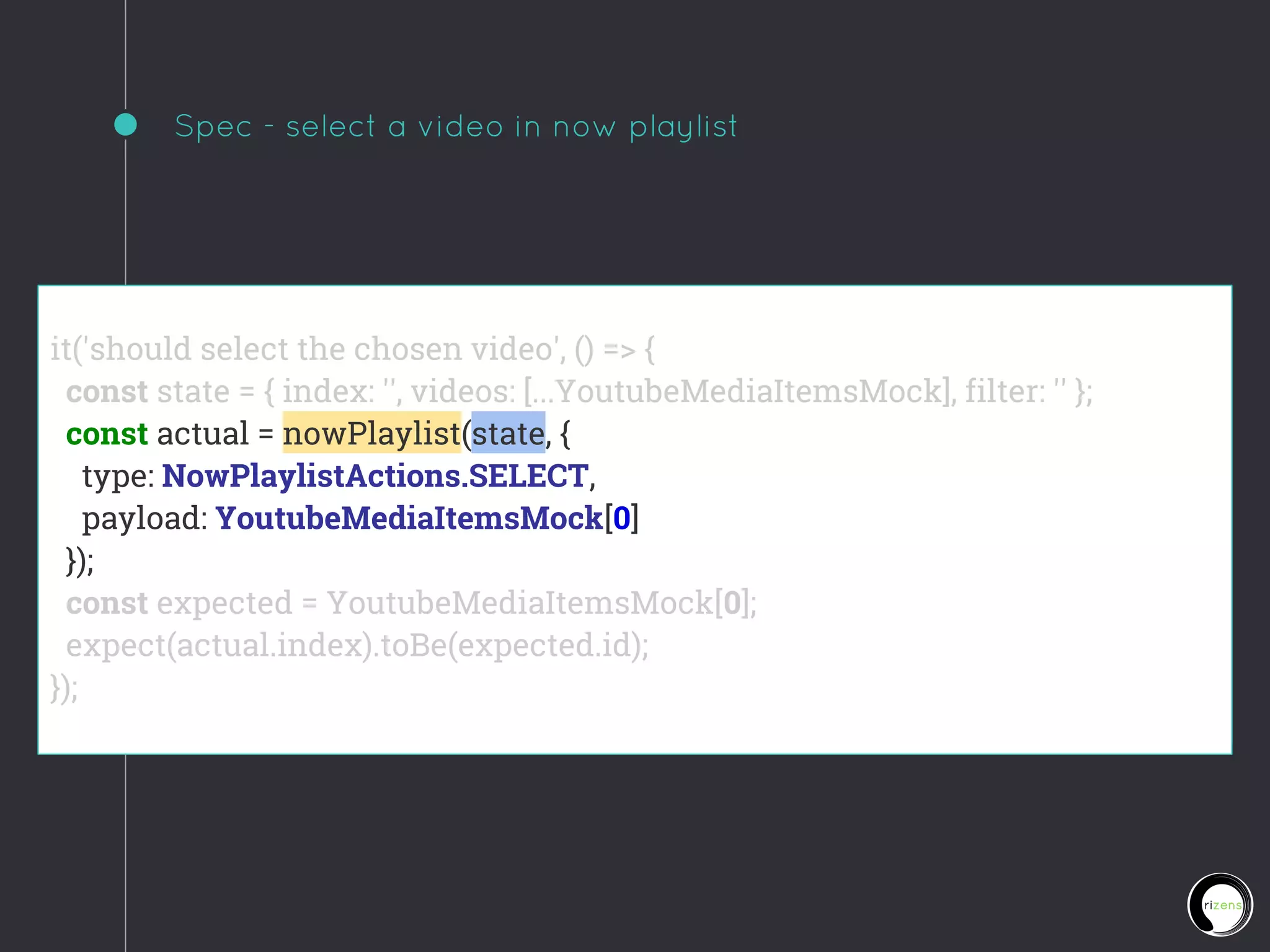Click the 'type:' label in the code
Viewport: 1270px width, 952px height.
point(118,477)
